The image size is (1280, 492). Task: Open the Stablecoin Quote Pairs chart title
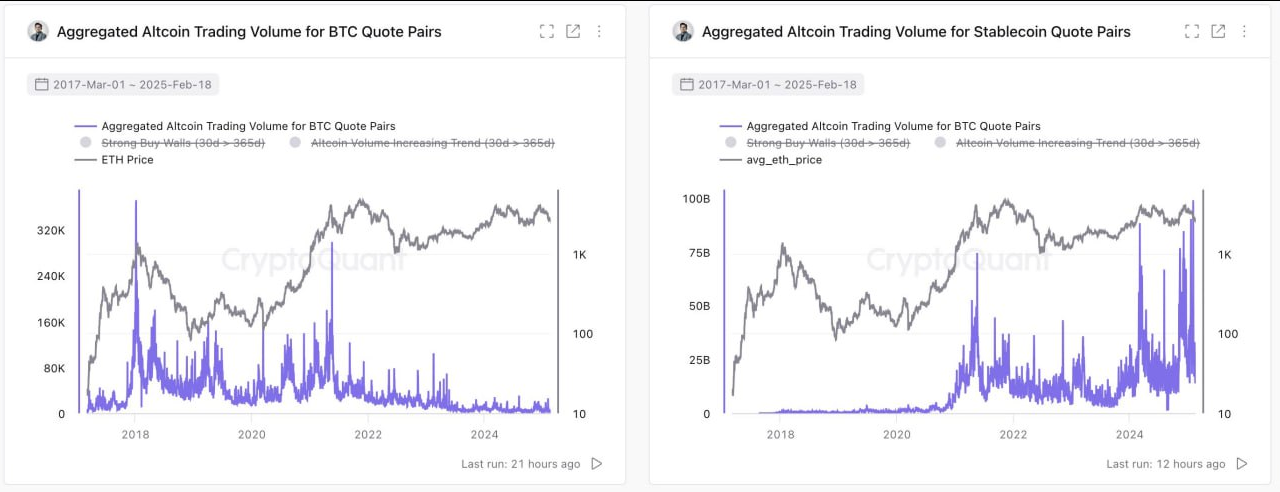click(x=916, y=32)
